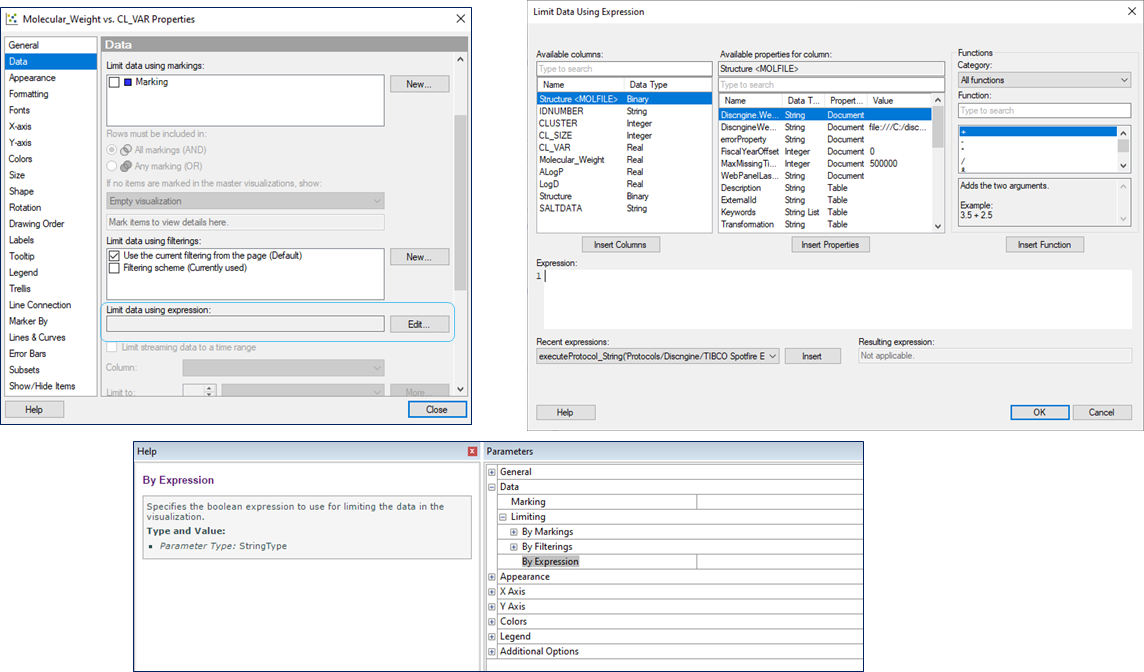Click New... button for markings

pyautogui.click(x=419, y=84)
